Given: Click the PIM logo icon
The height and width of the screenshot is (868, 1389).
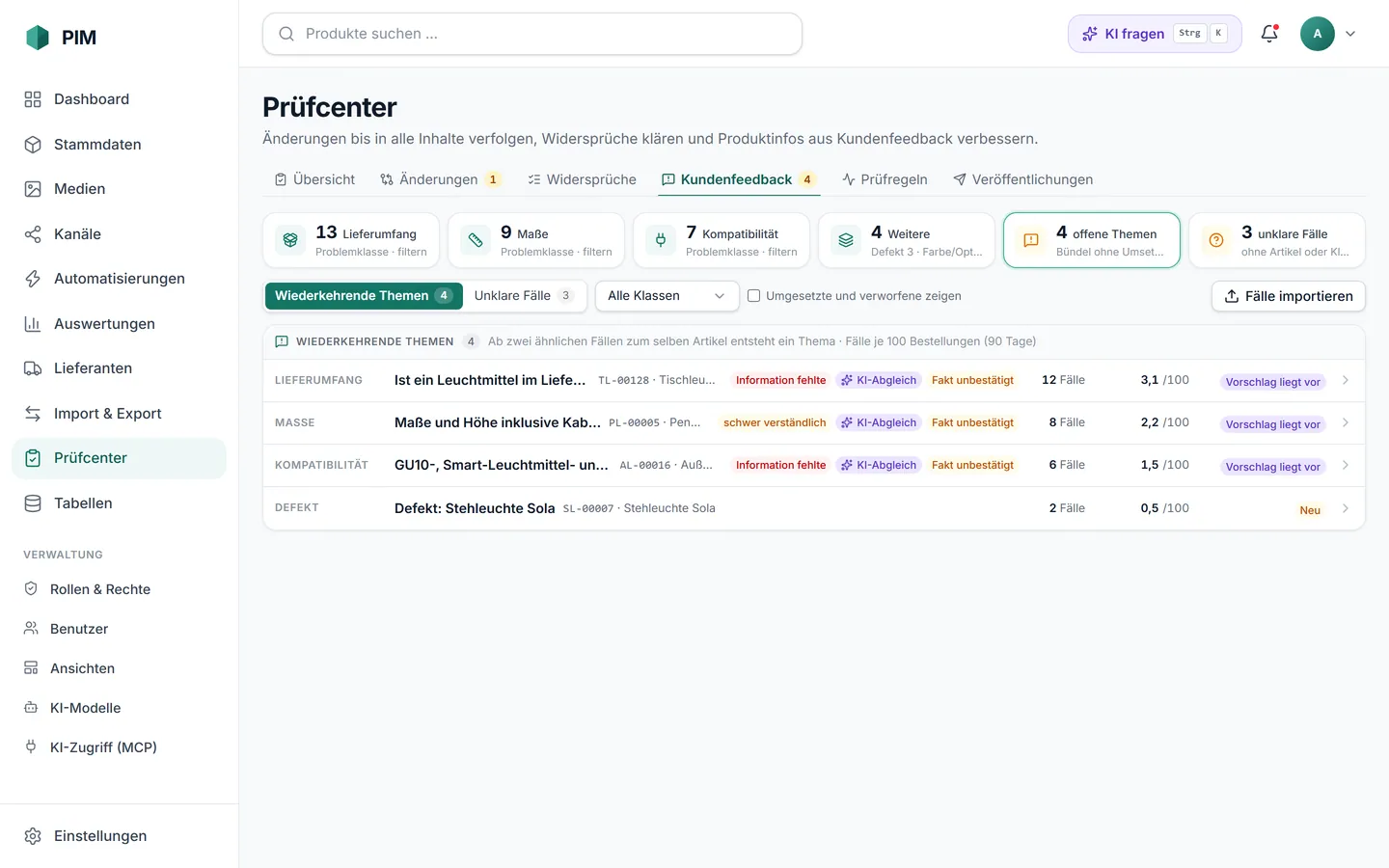Looking at the screenshot, I should coord(38,38).
